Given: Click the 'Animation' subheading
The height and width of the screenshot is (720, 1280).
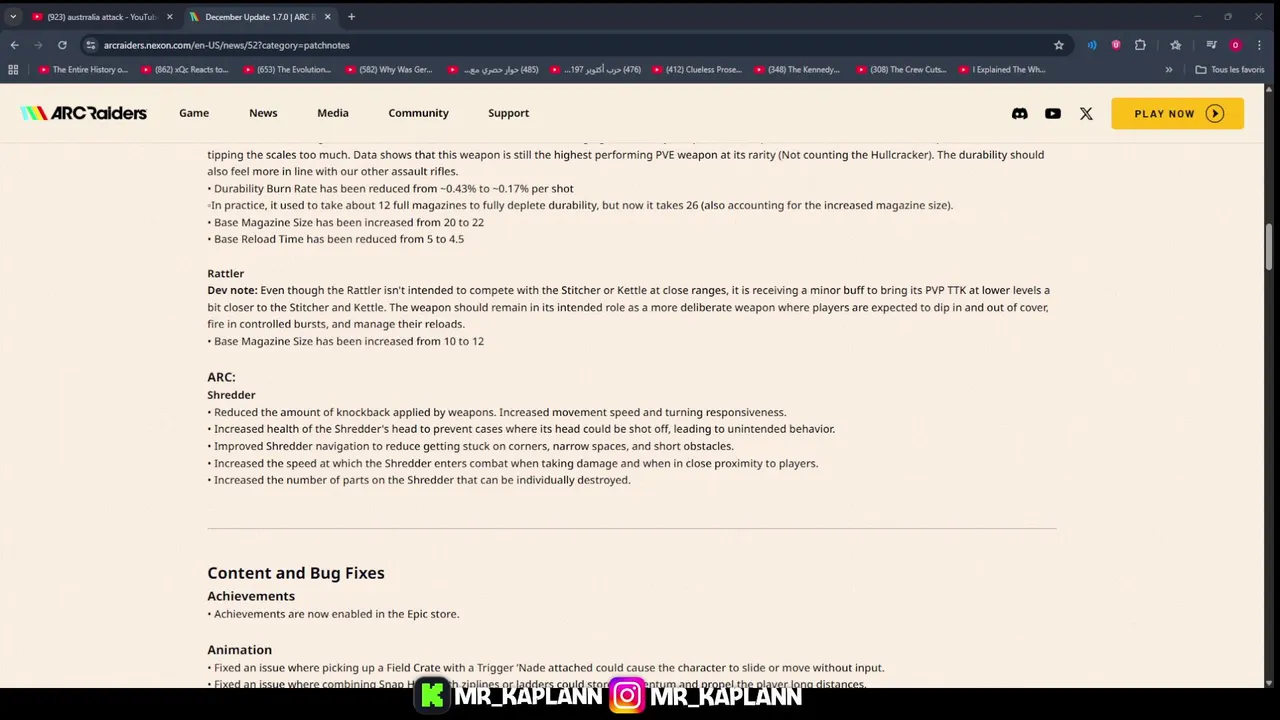Looking at the screenshot, I should pyautogui.click(x=239, y=650).
